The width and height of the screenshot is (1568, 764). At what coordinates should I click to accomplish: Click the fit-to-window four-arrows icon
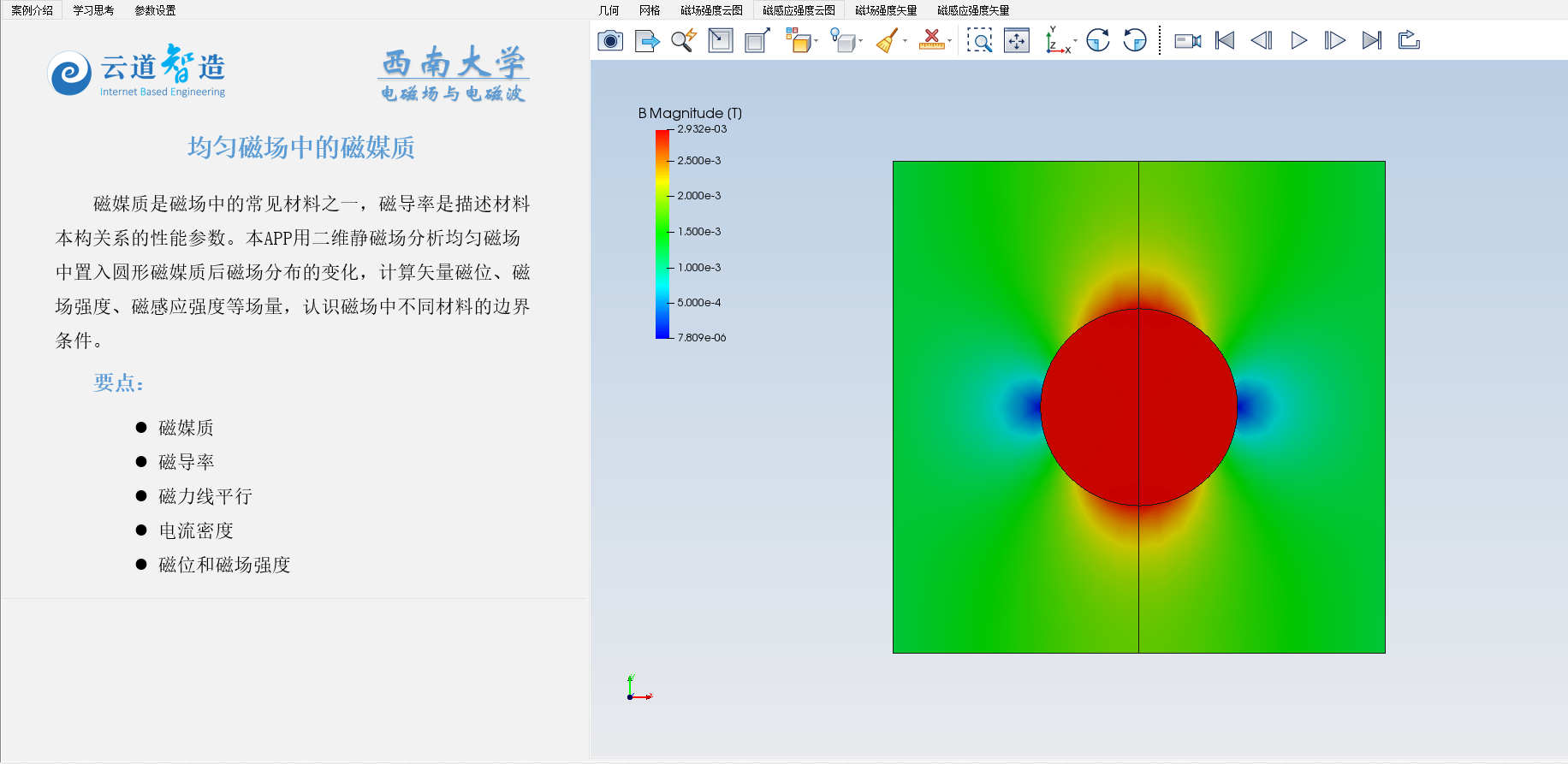coord(1017,40)
